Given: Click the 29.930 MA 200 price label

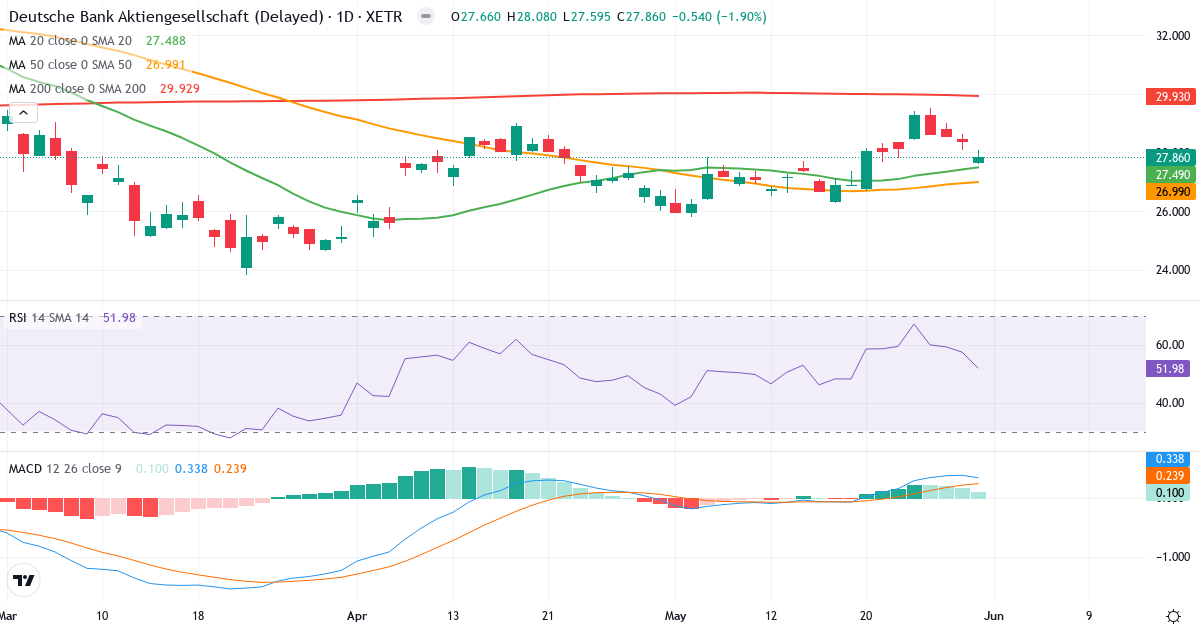Looking at the screenshot, I should point(1171,97).
